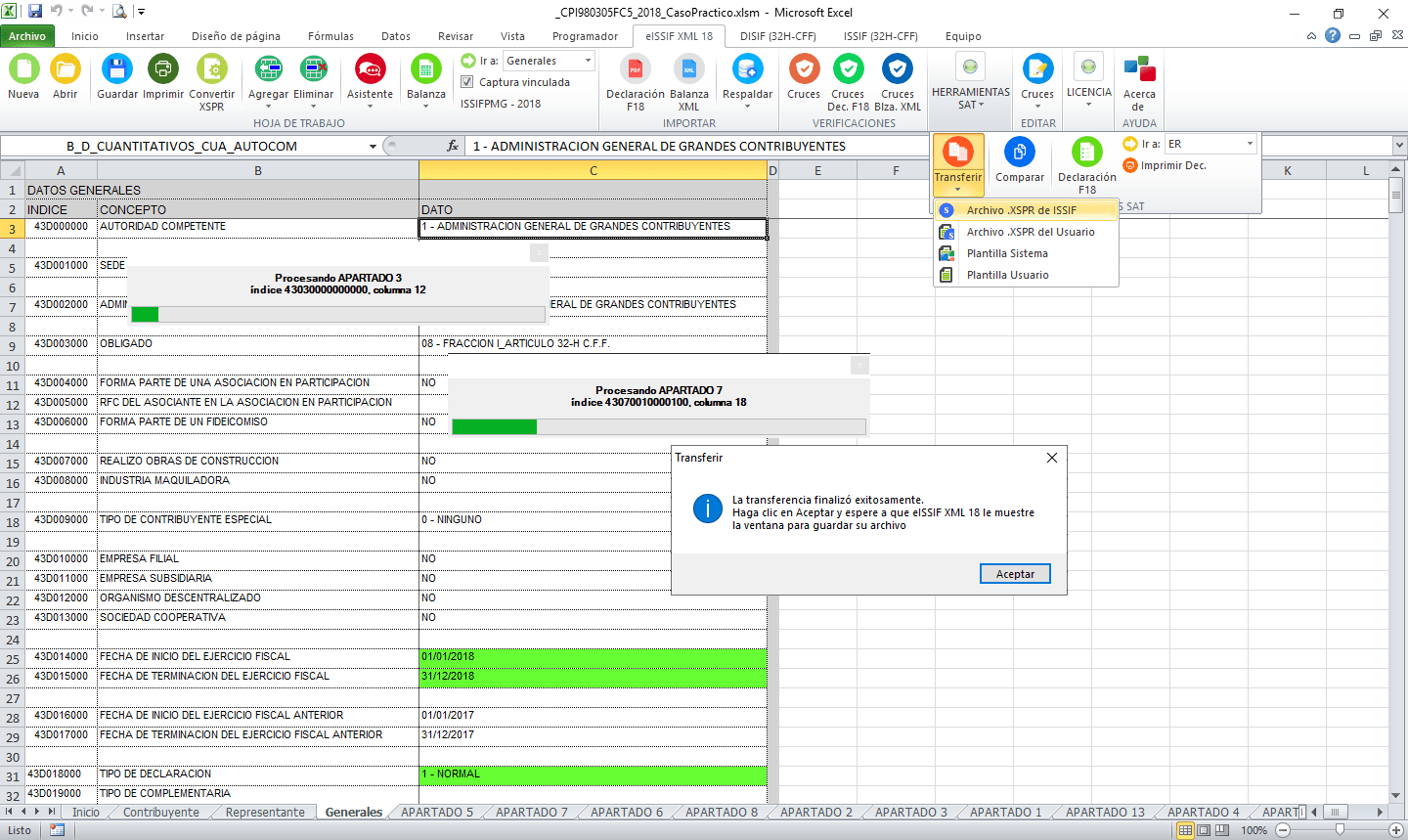Choose Plantilla Usuario menu item
The width and height of the screenshot is (1408, 840).
coord(1026,275)
